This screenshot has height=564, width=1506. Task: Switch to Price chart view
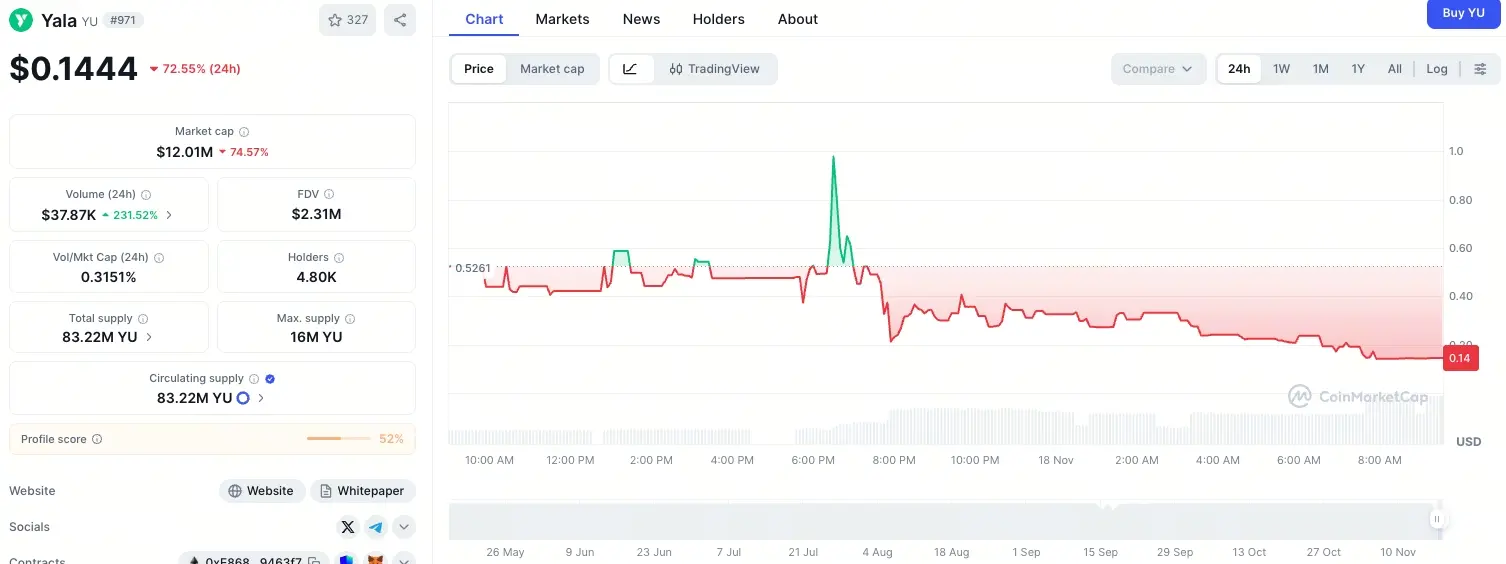point(479,69)
